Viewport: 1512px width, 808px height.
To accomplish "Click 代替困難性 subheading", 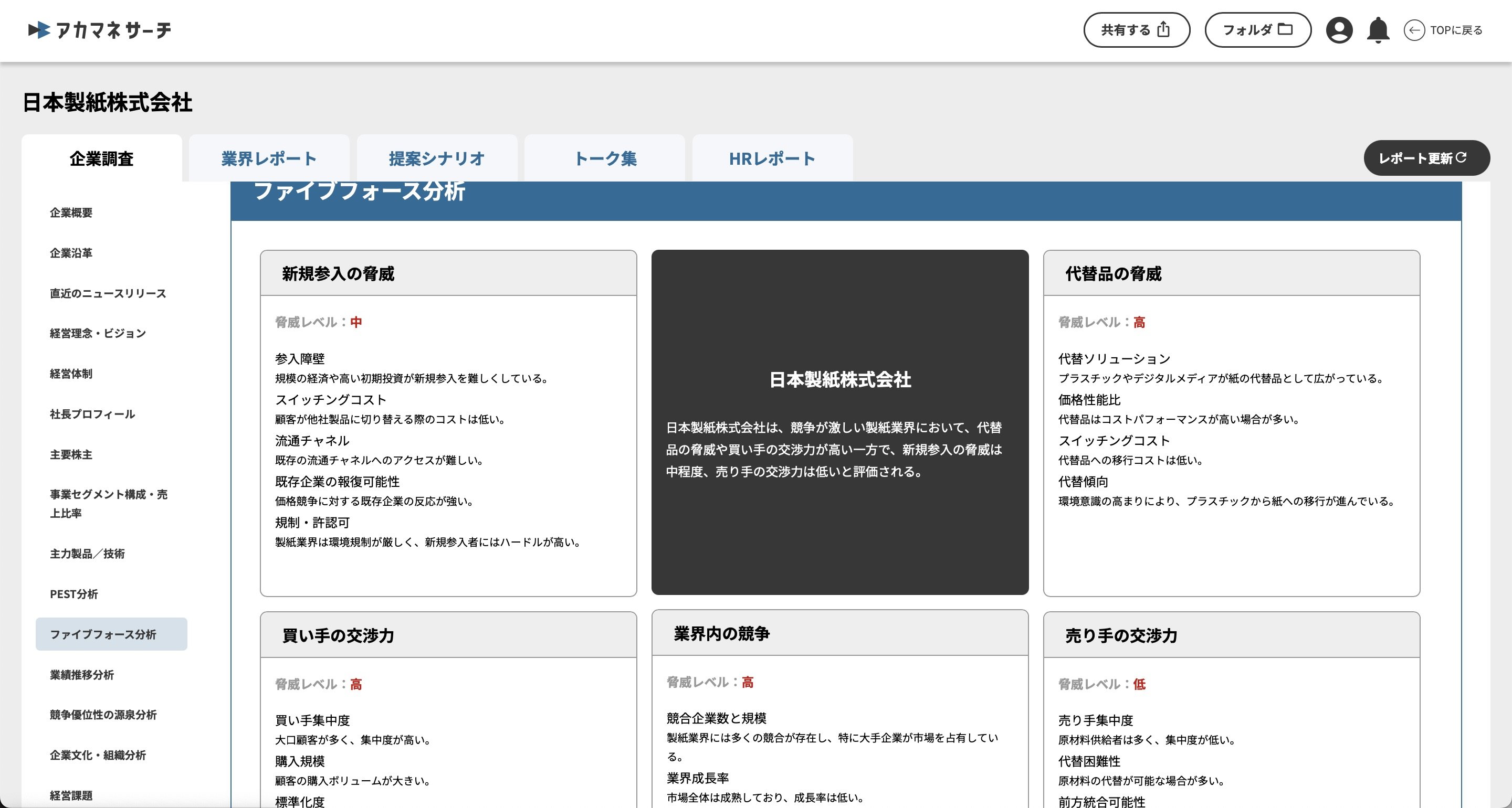I will 1089,761.
